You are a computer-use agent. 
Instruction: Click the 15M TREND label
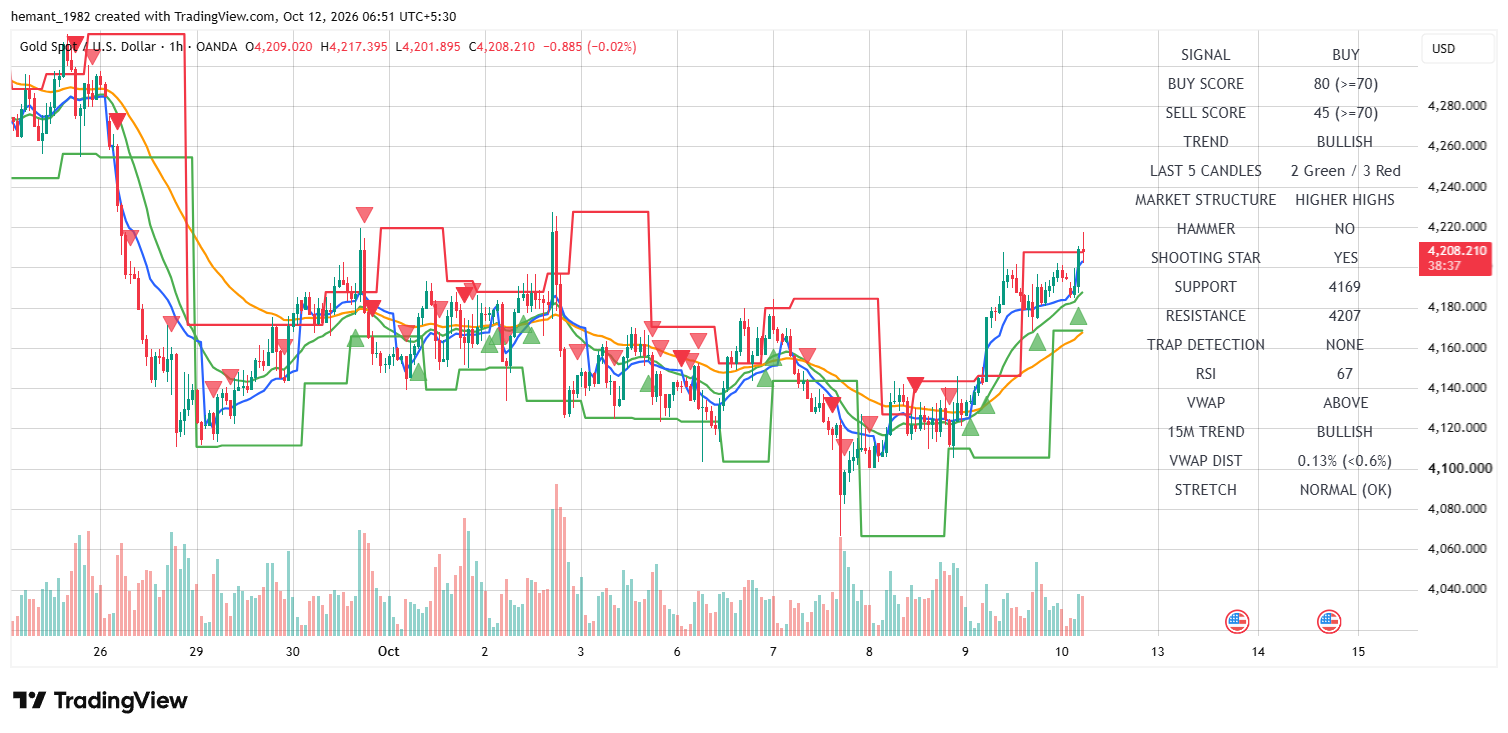tap(1205, 432)
